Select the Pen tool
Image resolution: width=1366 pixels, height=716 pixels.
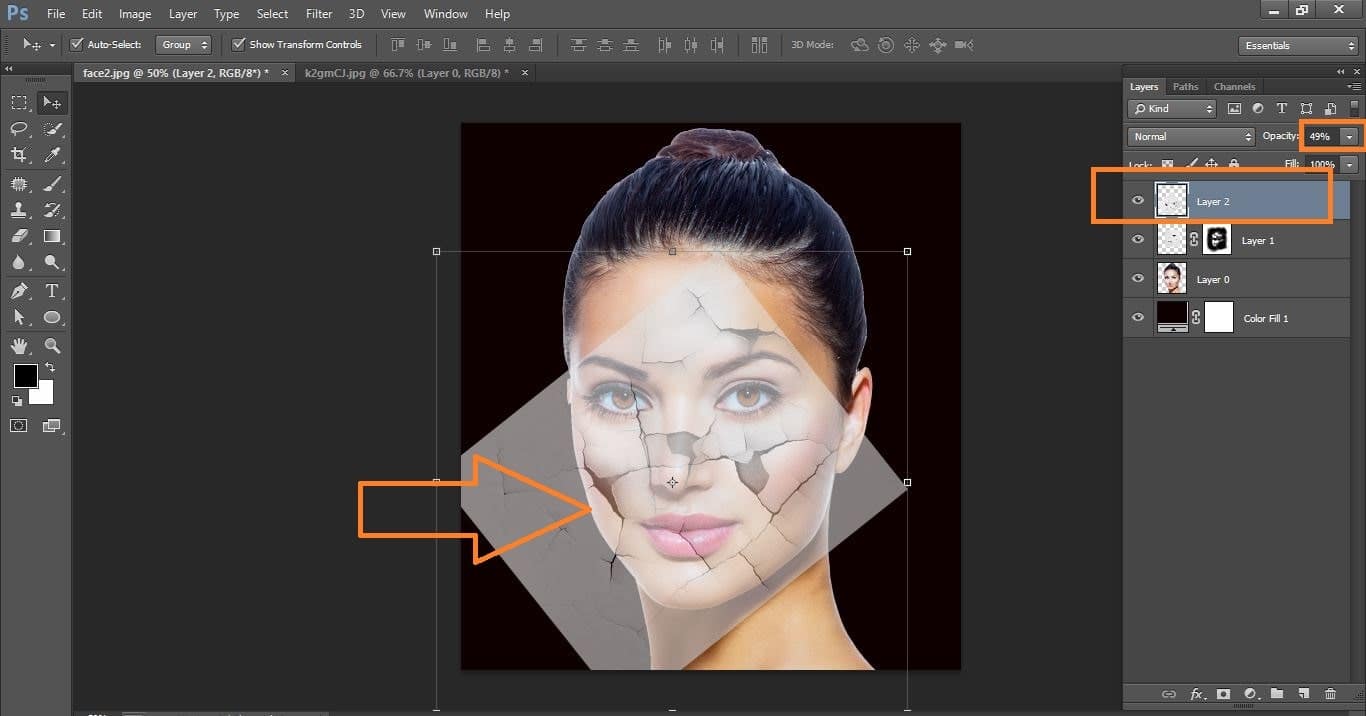tap(19, 291)
